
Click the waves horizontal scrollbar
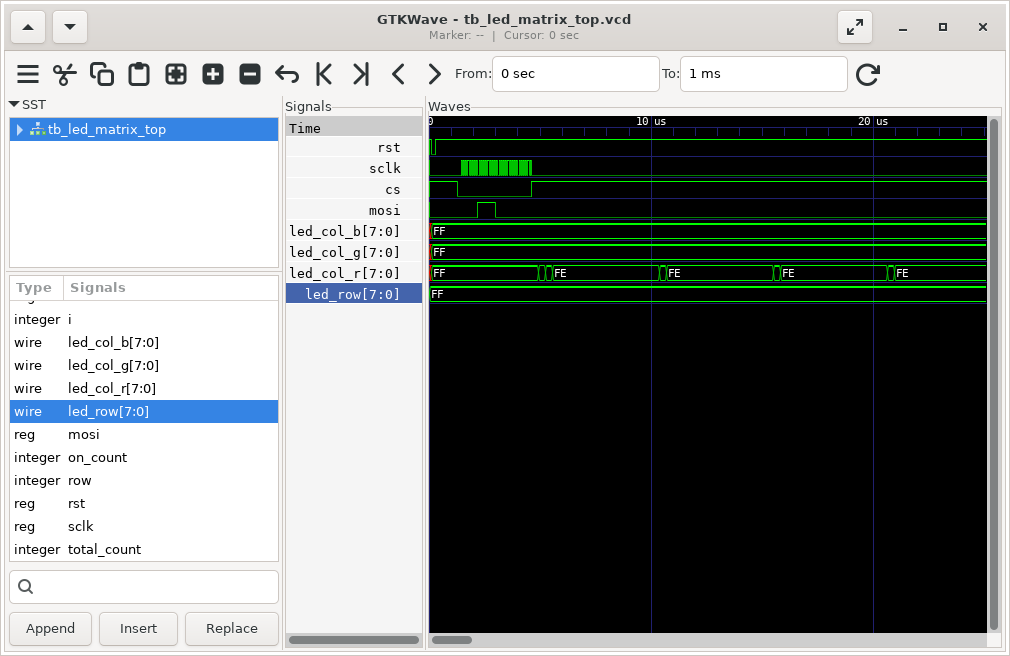[452, 640]
